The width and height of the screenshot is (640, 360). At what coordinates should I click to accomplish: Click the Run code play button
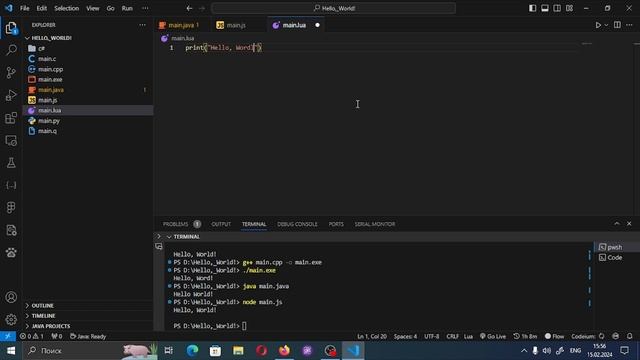(598, 25)
